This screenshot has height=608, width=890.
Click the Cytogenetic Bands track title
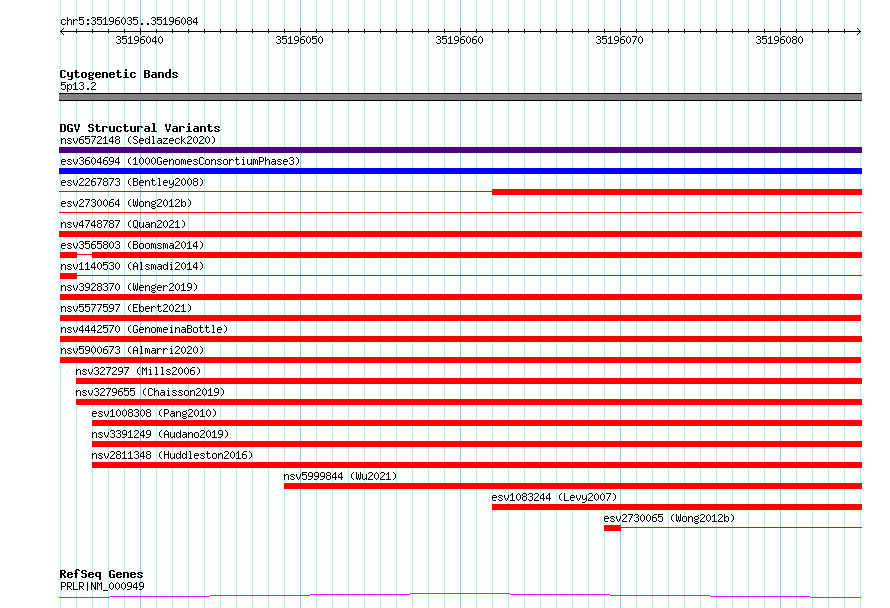[x=119, y=74]
